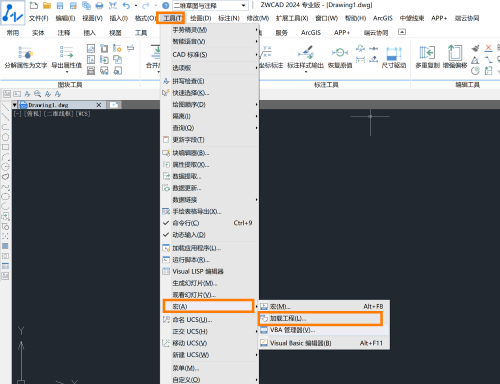Expand the 查询(Q) submenu
This screenshot has width=500, height=384.
click(210, 128)
